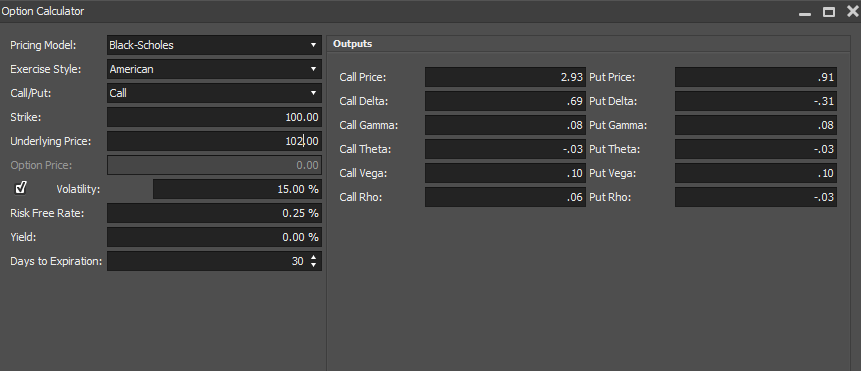The width and height of the screenshot is (861, 371).
Task: Toggle the Volatility checkbox
Action: coord(21,188)
